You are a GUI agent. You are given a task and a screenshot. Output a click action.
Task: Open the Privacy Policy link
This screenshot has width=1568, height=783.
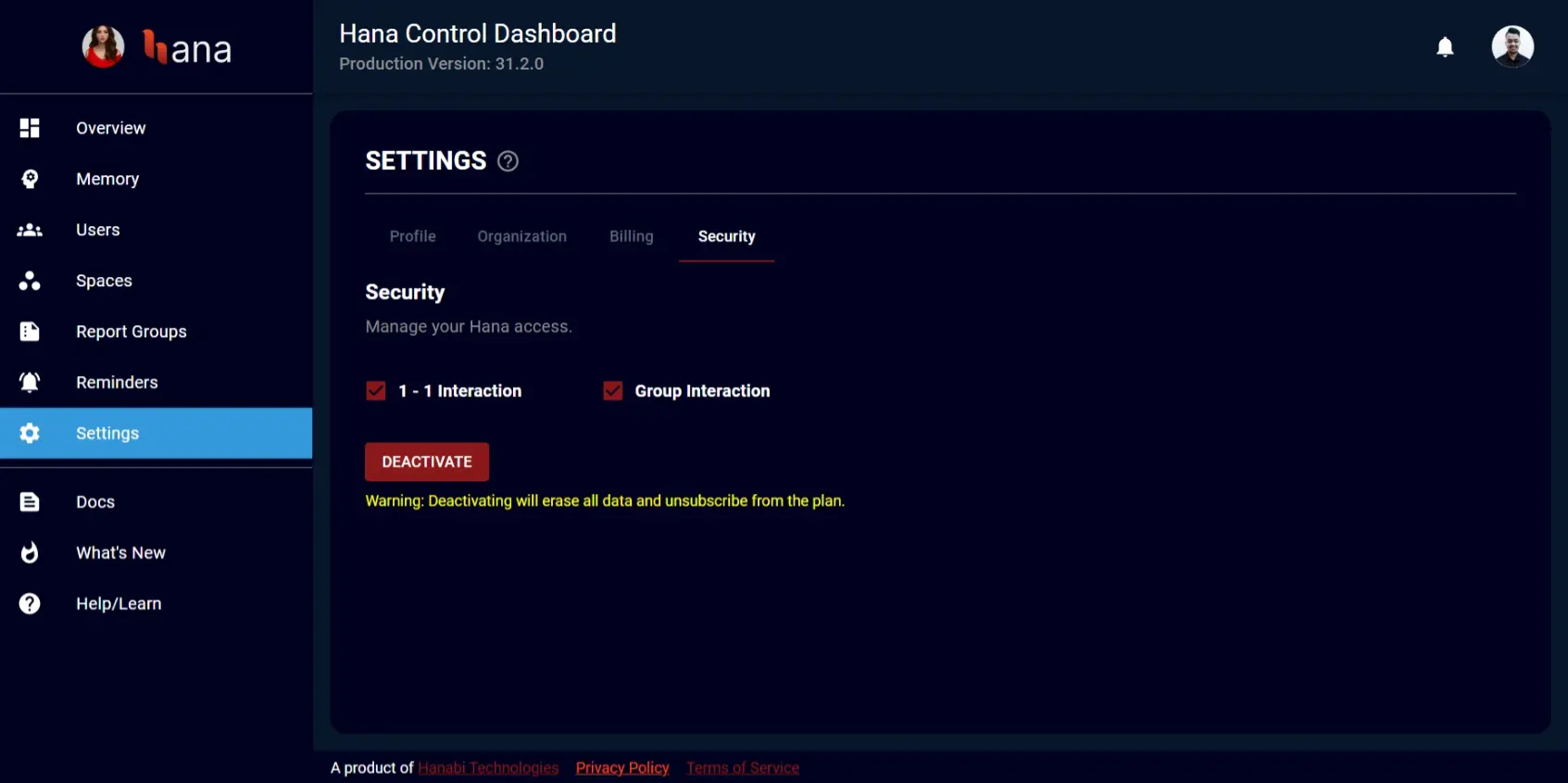[622, 768]
